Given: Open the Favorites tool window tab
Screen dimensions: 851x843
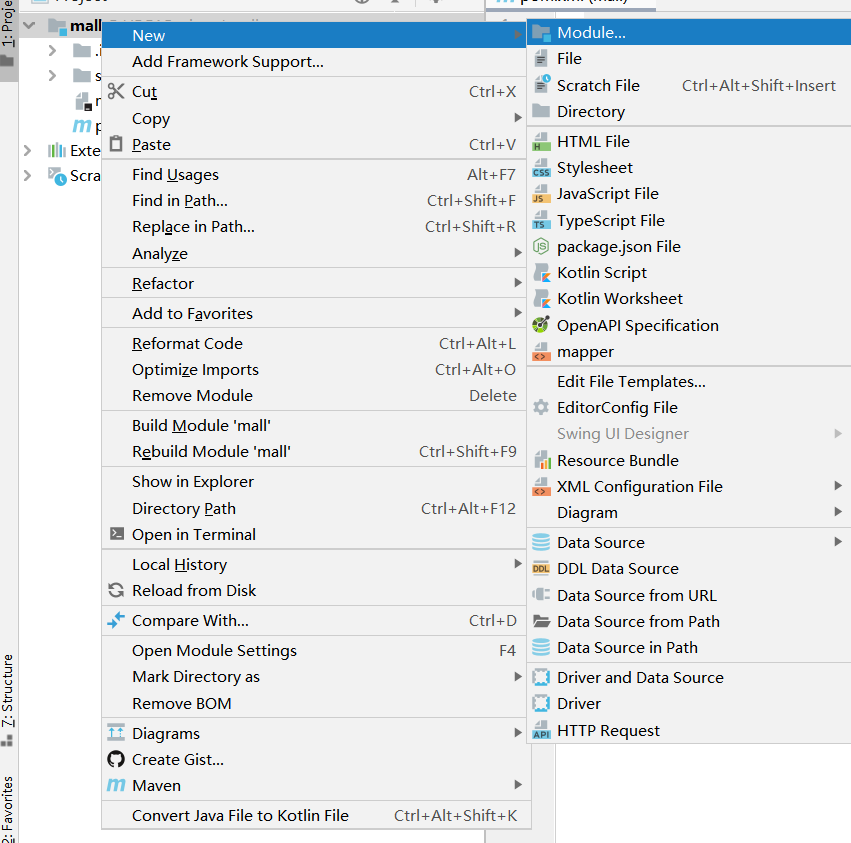Looking at the screenshot, I should click(8, 809).
